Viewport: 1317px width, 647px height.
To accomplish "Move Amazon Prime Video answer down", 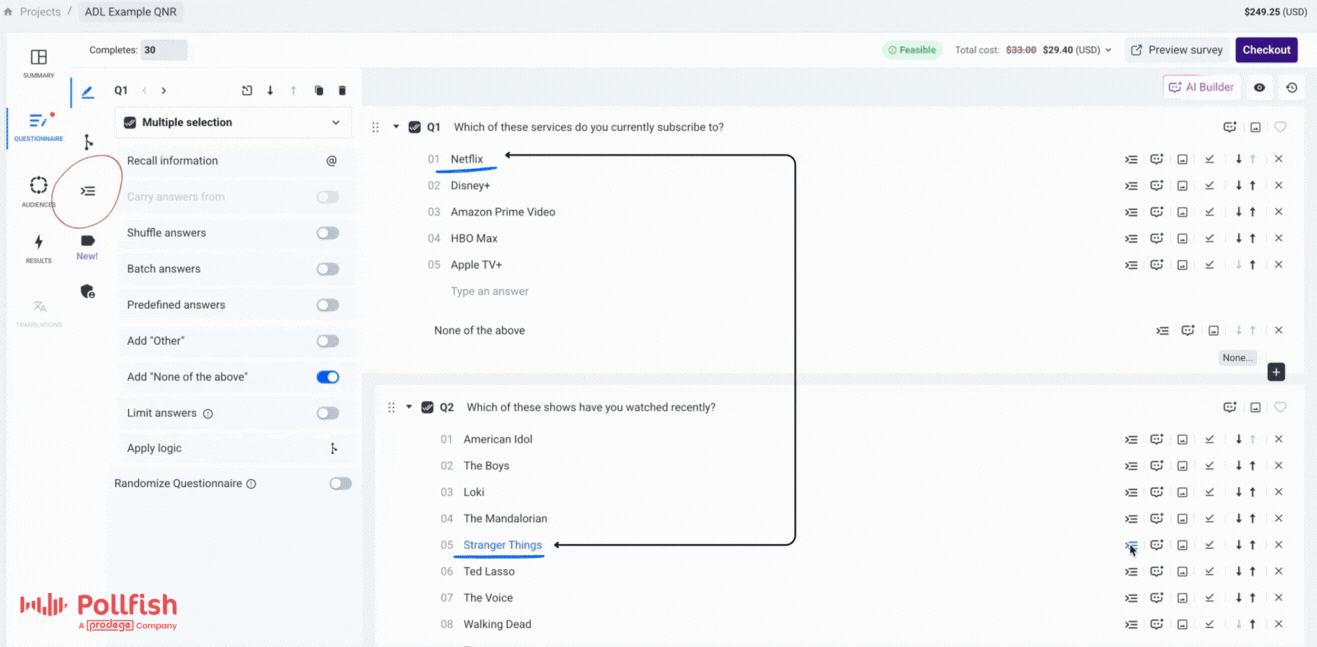I will point(1239,212).
